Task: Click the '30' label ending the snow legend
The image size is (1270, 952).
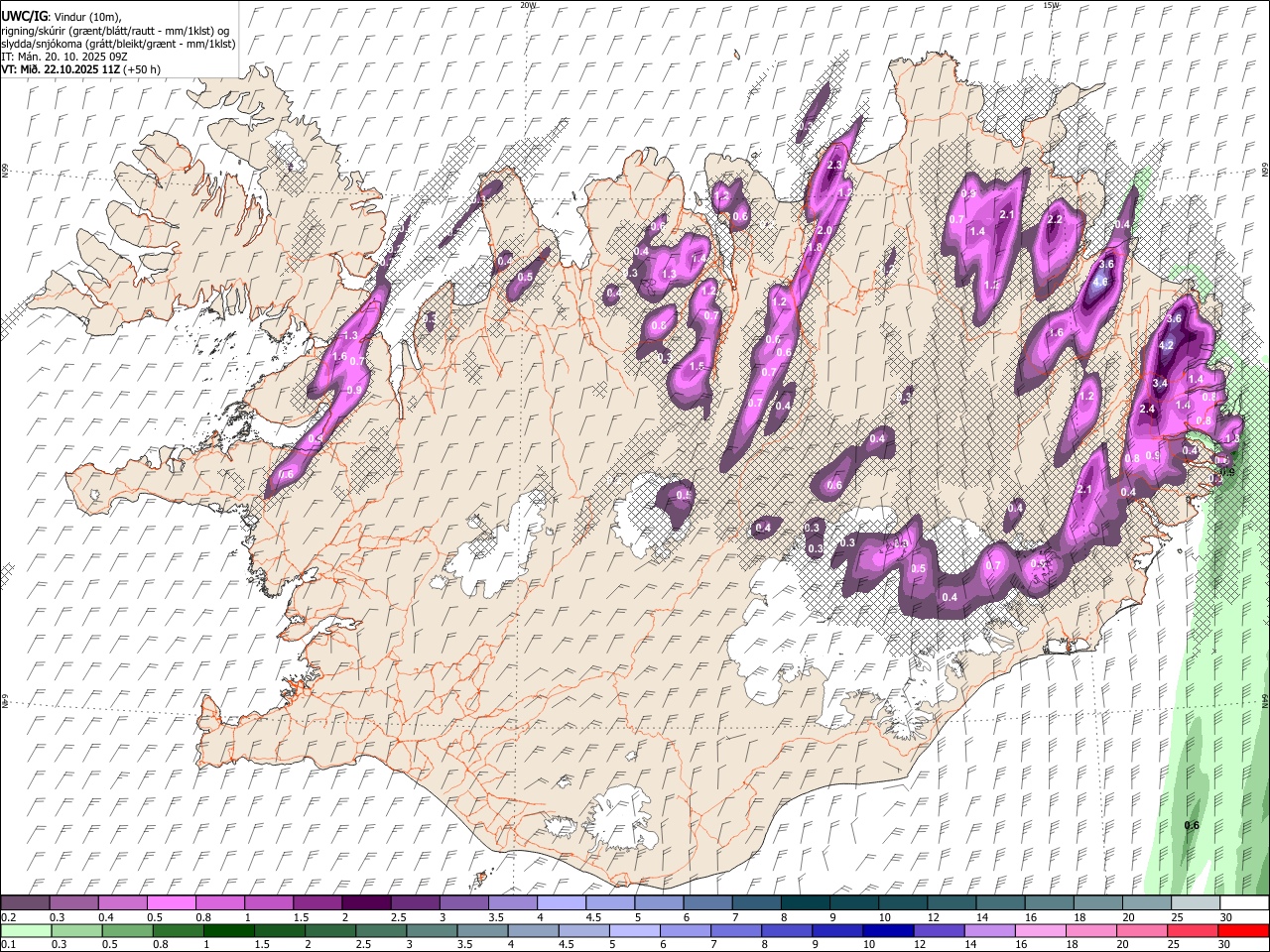Action: pyautogui.click(x=1226, y=917)
